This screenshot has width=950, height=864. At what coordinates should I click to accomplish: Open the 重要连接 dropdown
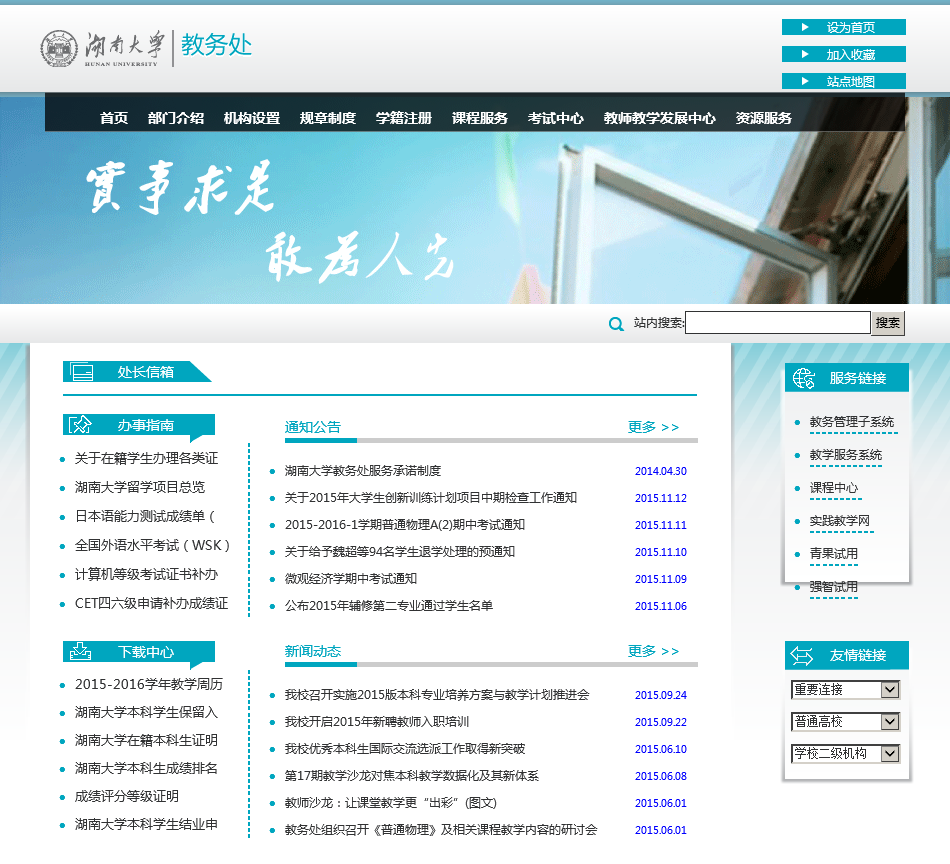click(845, 690)
